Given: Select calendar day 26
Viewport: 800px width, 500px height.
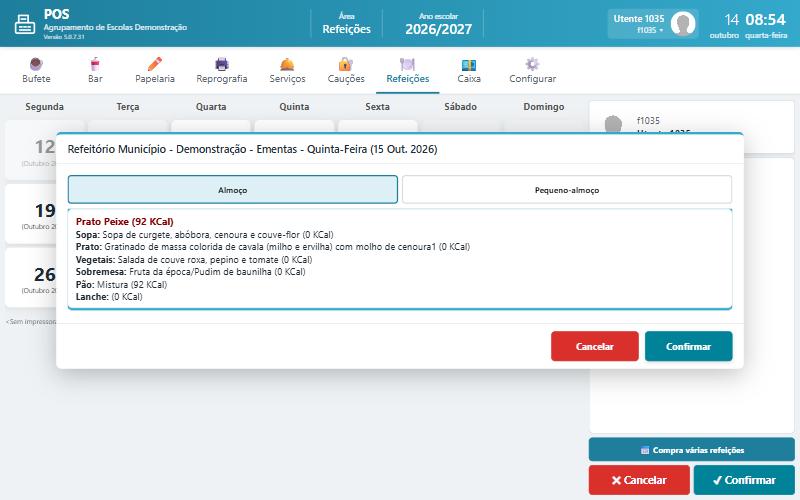Looking at the screenshot, I should click(32, 278).
